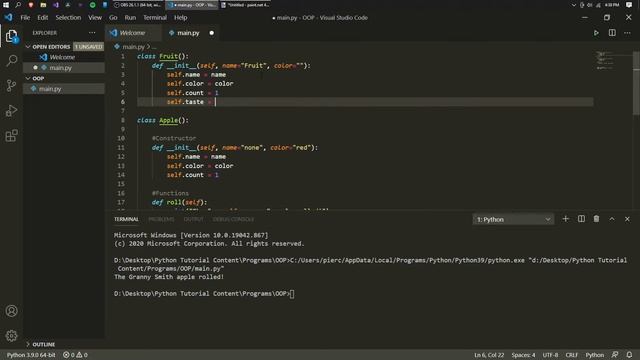Collapse the OOP folder section
The image size is (640, 360).
(x=28, y=78)
